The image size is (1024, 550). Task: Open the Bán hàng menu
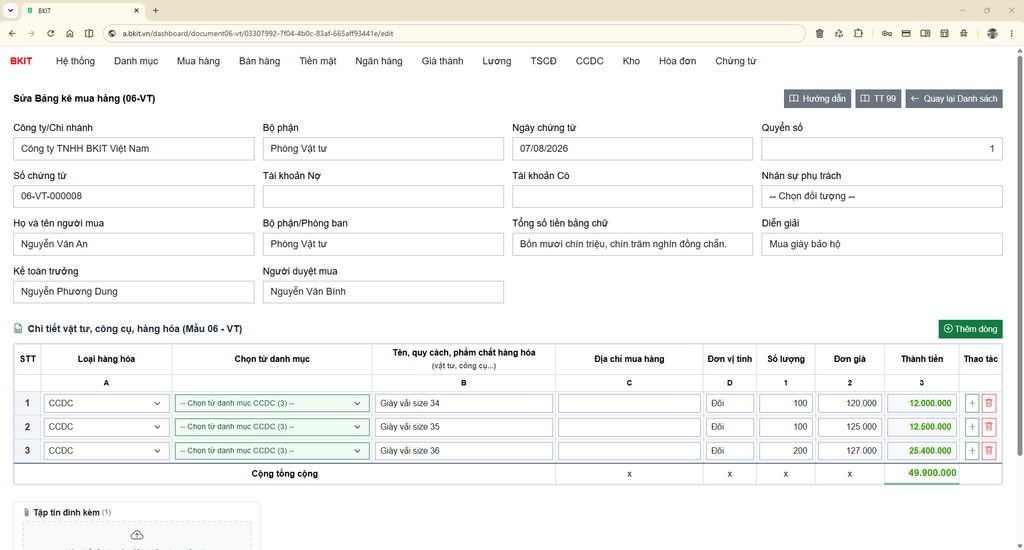point(259,61)
